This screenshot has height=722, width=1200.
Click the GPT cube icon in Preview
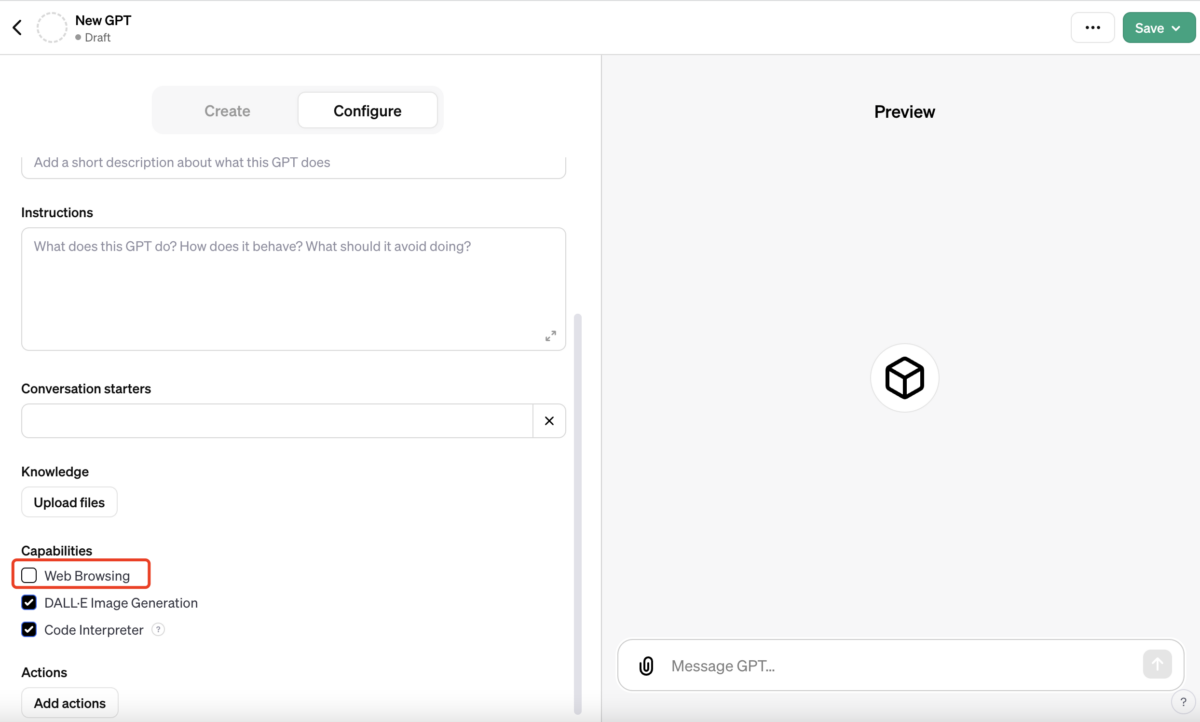pyautogui.click(x=904, y=377)
